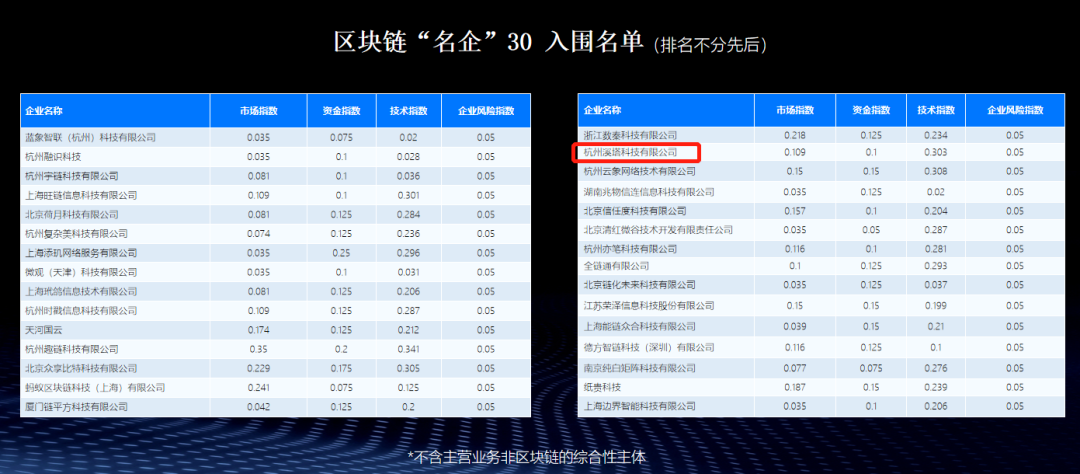
Task: Click capital index 0.25 for 上海添玑网络服务
Action: pyautogui.click(x=342, y=253)
